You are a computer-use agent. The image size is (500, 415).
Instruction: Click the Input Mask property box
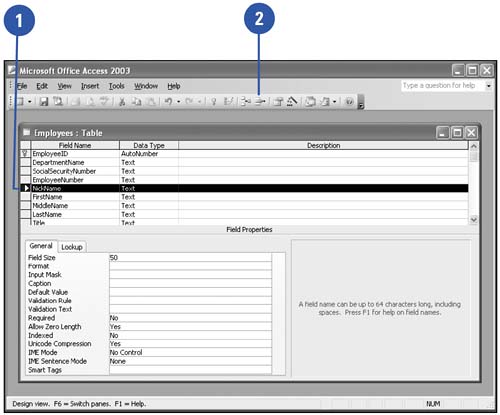190,275
